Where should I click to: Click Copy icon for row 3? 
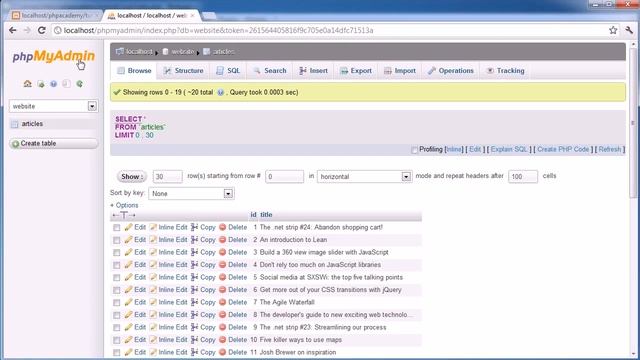coord(195,252)
